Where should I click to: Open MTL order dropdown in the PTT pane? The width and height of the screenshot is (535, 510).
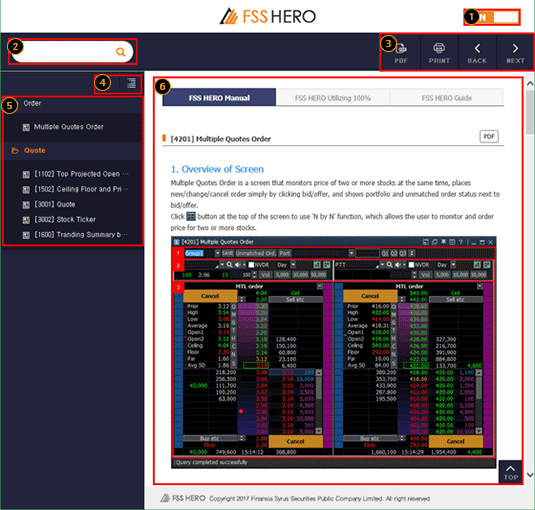tap(479, 286)
